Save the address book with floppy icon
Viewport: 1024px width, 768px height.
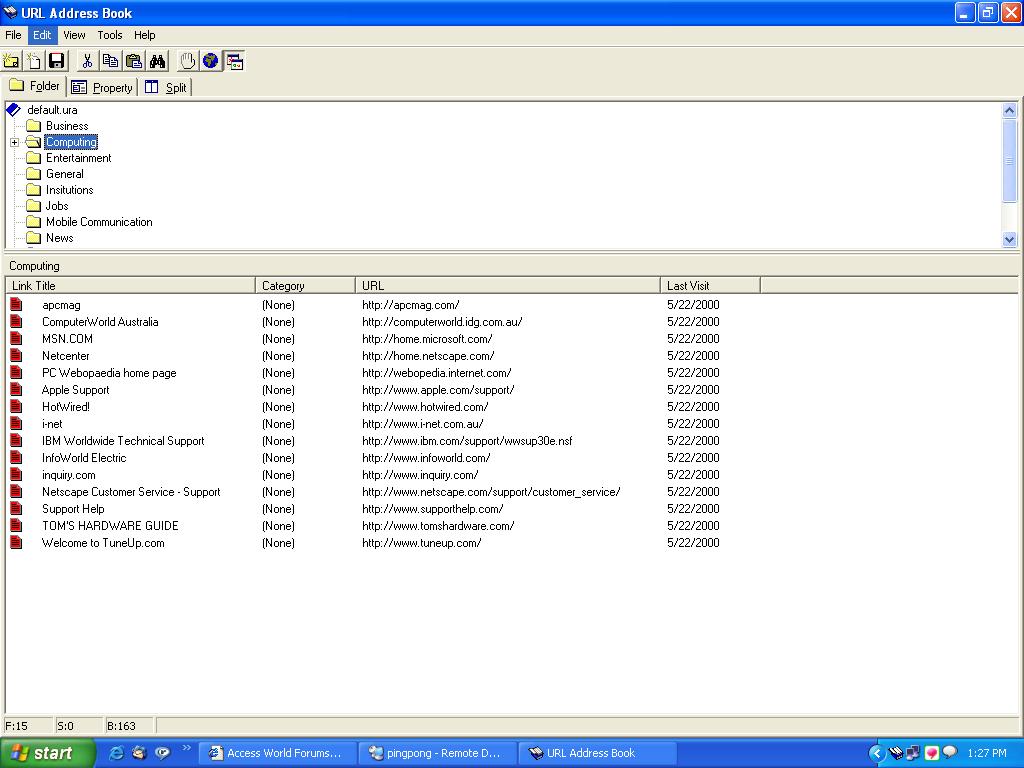[57, 61]
